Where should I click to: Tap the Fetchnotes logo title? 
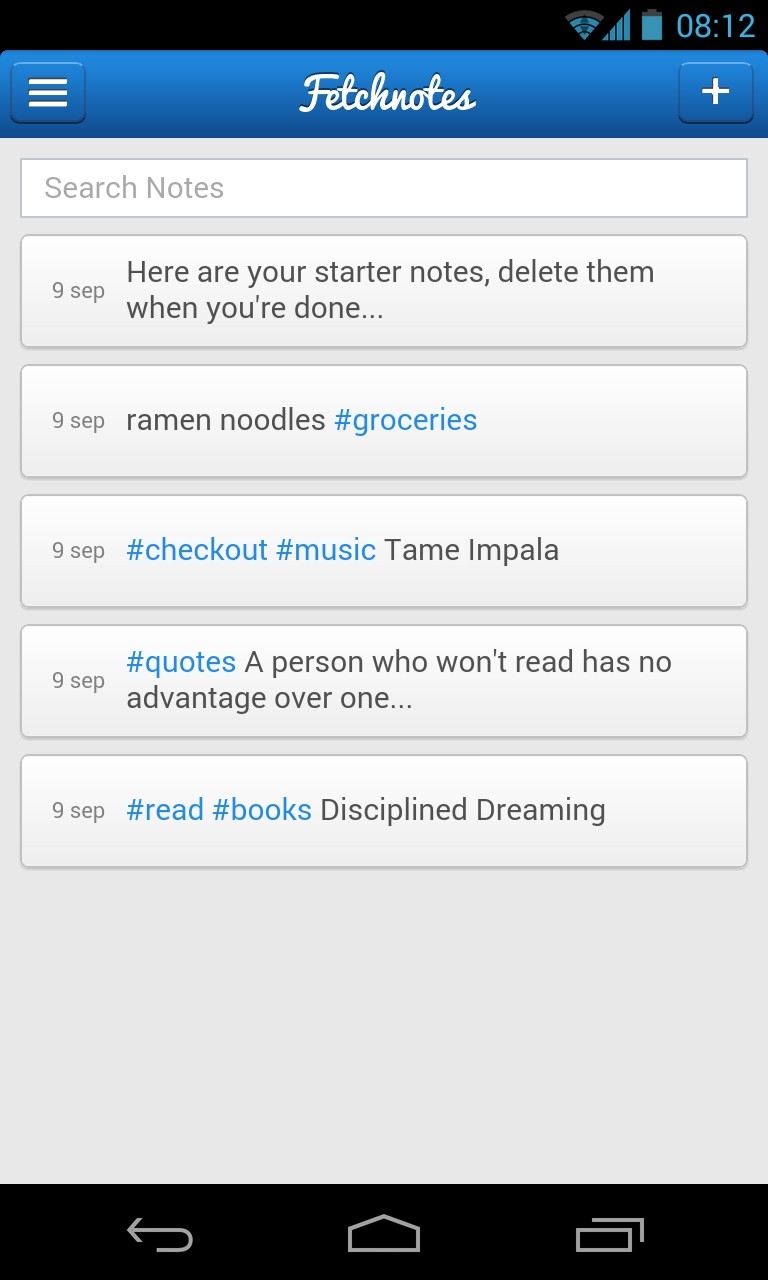[x=387, y=94]
